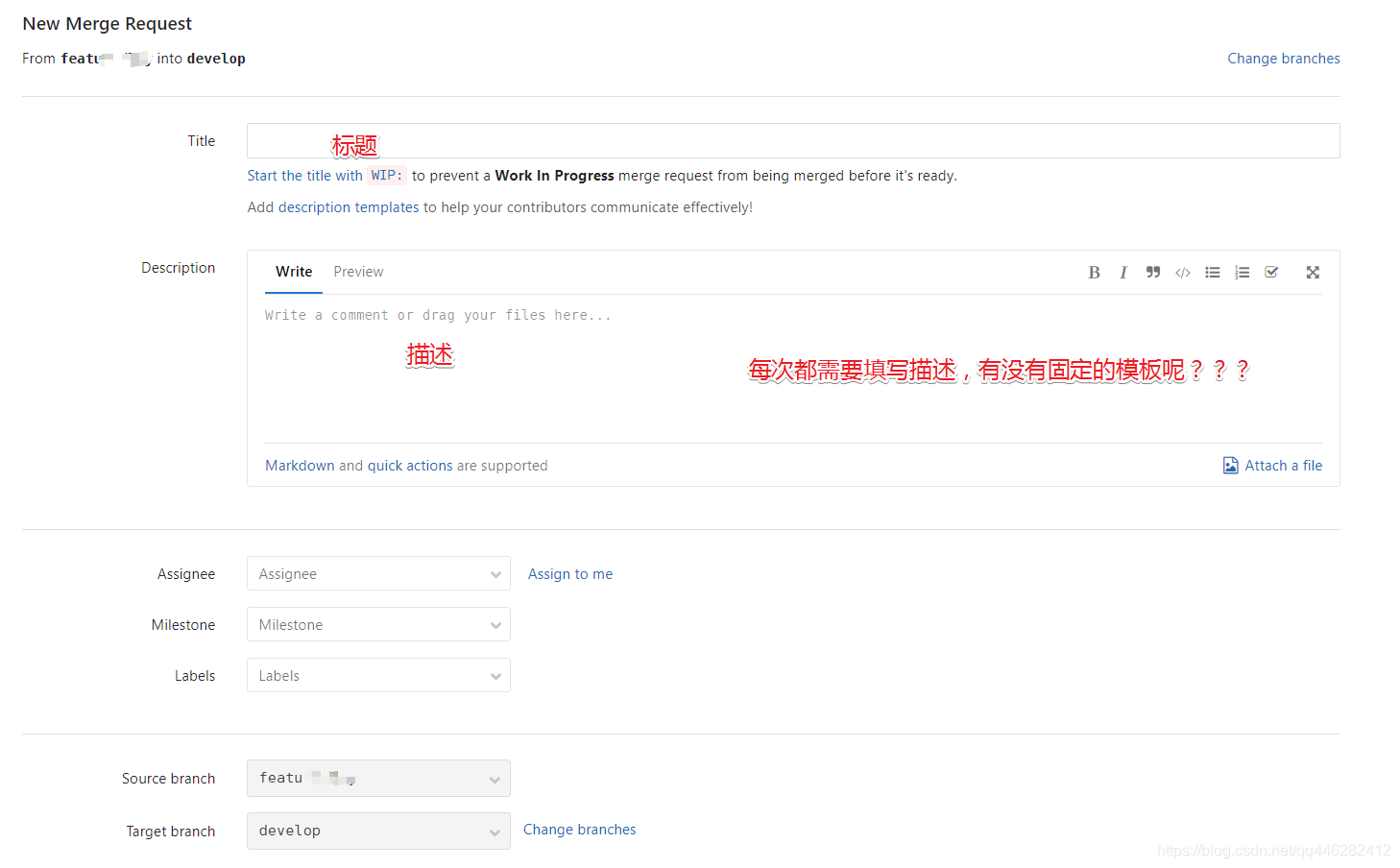The width and height of the screenshot is (1400, 868).
Task: Click Change branches link at top right
Action: 1283,59
